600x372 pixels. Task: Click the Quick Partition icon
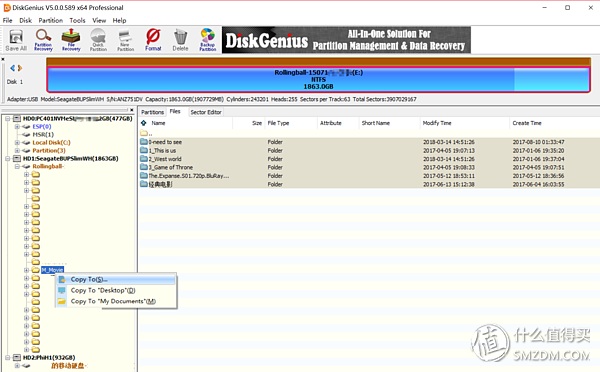pyautogui.click(x=98, y=40)
